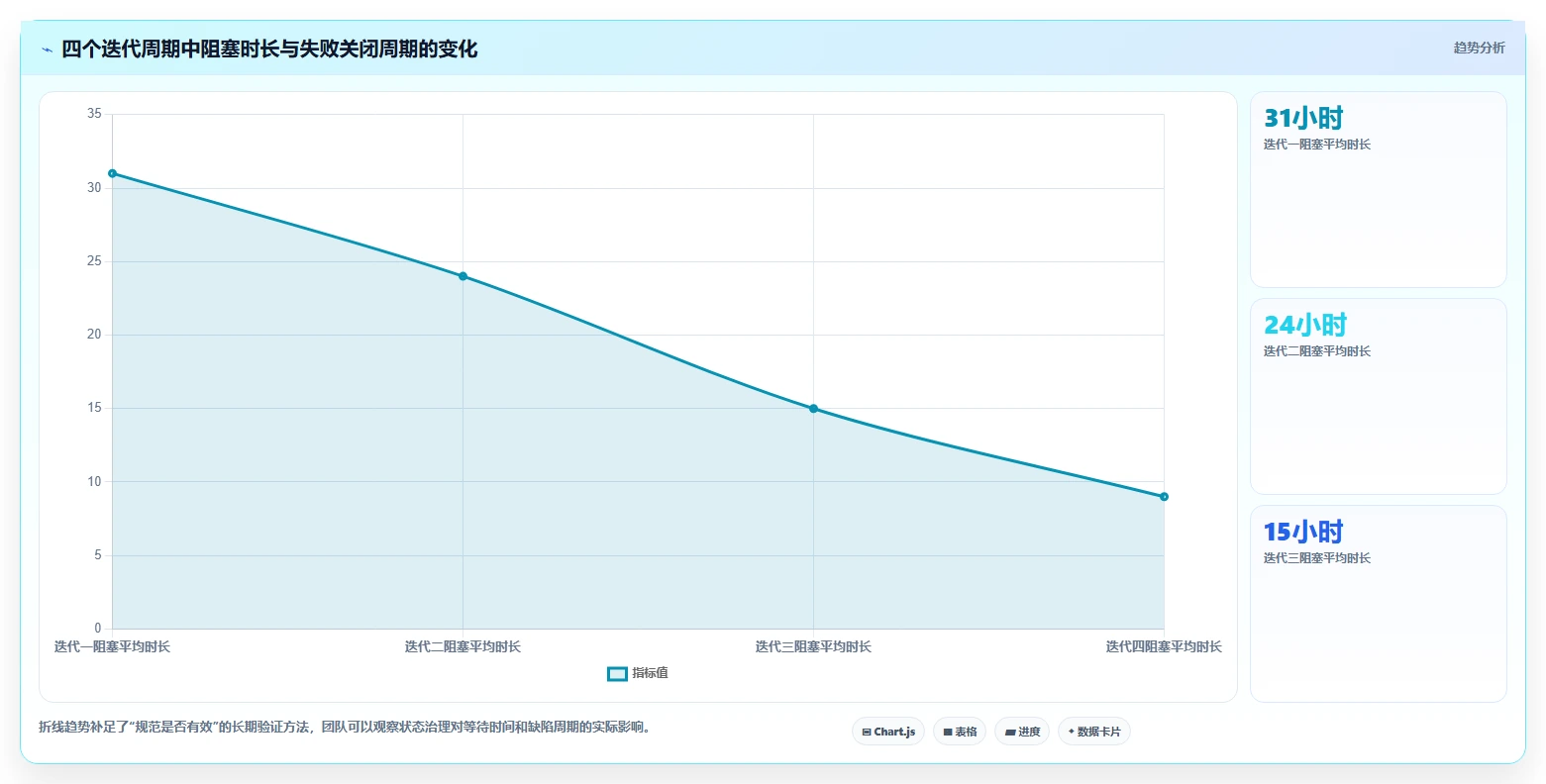Click the y-axis tick label 30

(94, 188)
